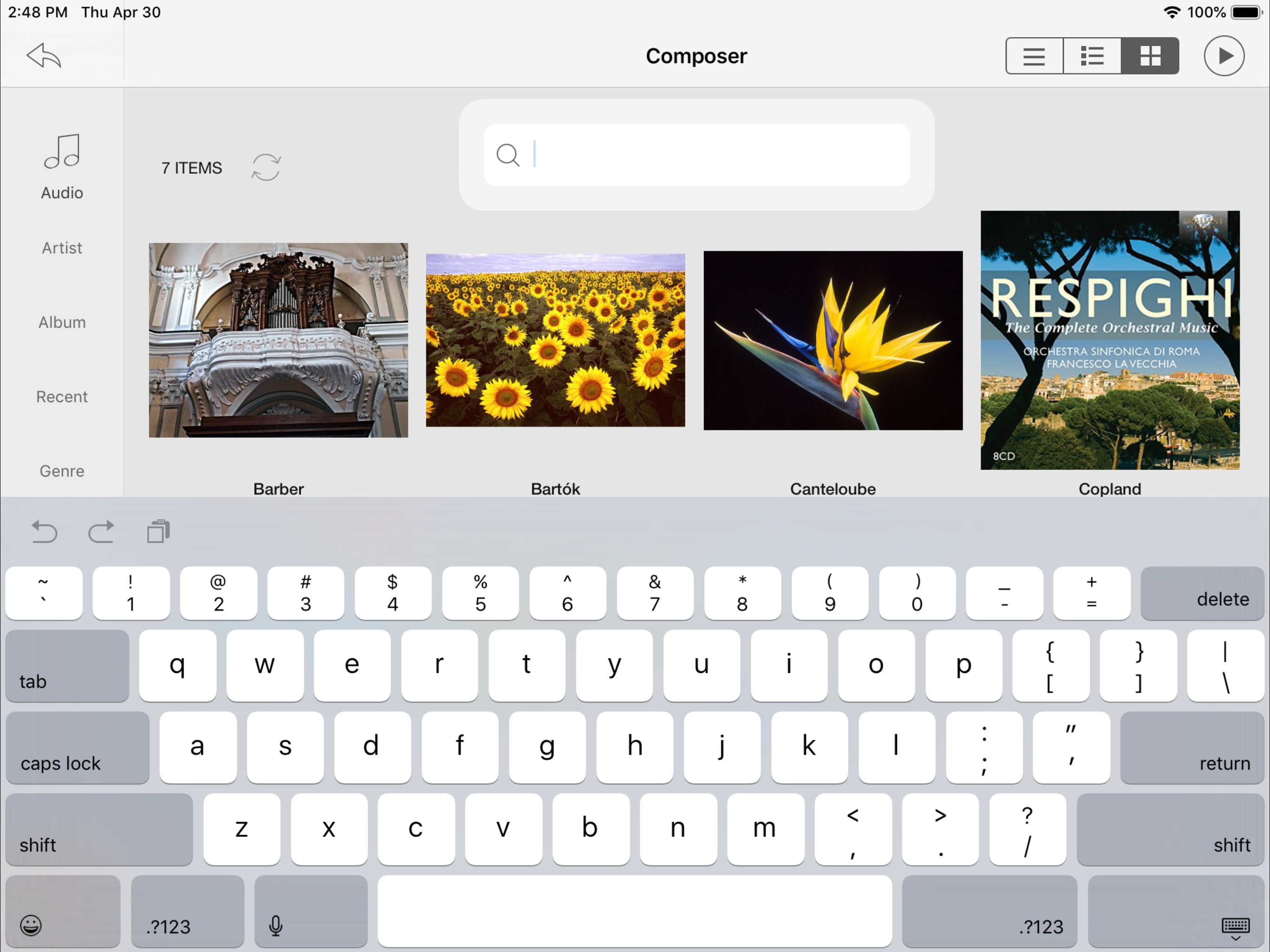Tap the keyboard undo icon
Screen dimensions: 1270x952
(x=44, y=532)
